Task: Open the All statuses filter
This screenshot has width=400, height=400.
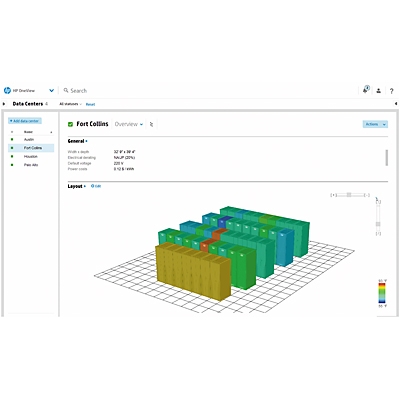Action: (70, 104)
